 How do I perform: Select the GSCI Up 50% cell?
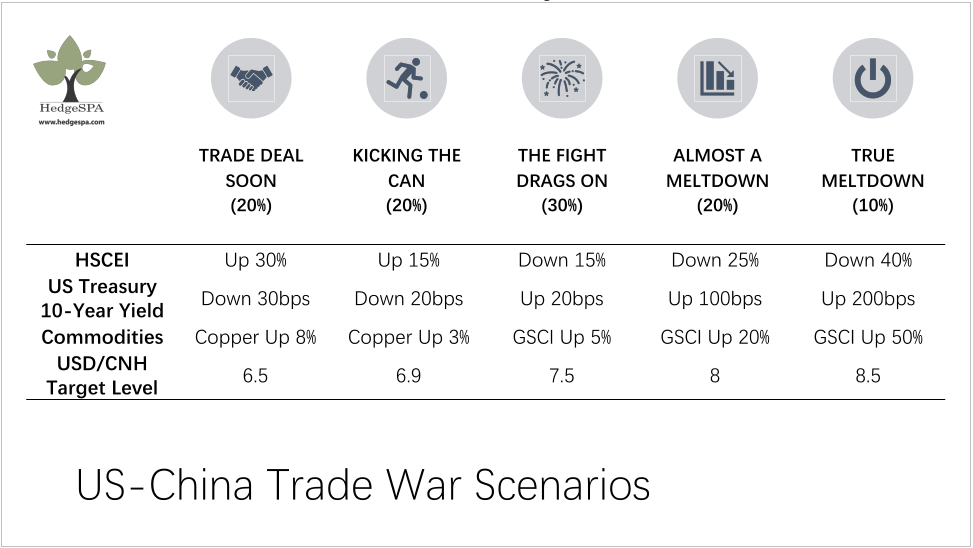click(x=868, y=337)
